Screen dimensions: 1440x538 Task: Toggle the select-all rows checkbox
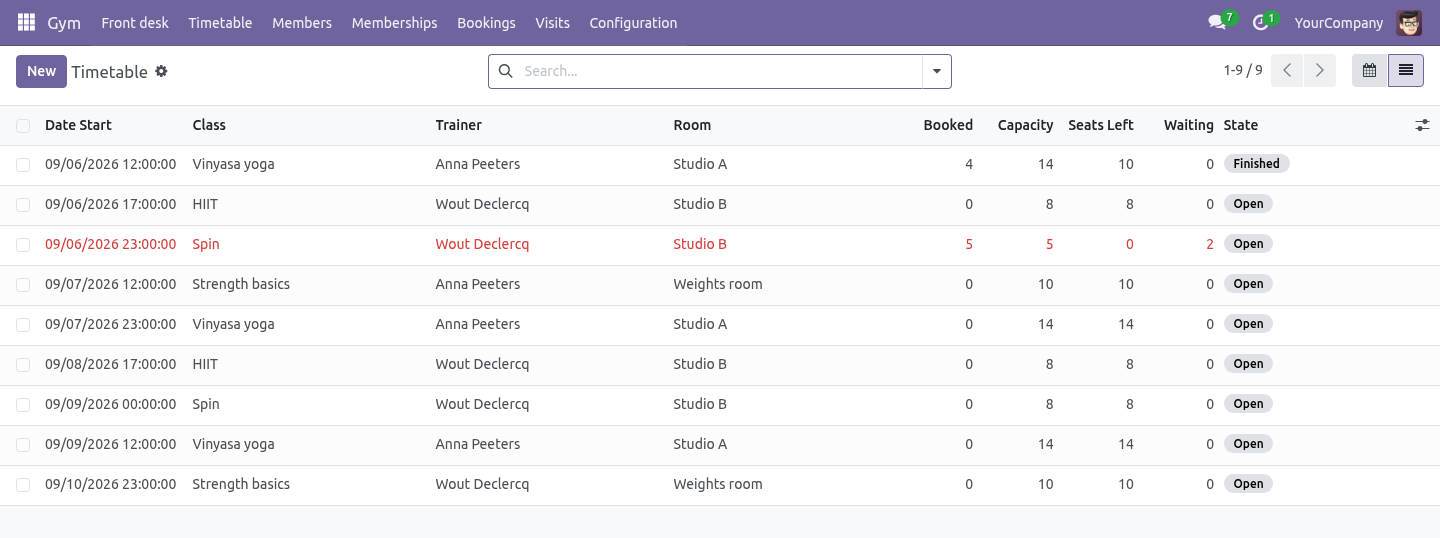(x=23, y=125)
